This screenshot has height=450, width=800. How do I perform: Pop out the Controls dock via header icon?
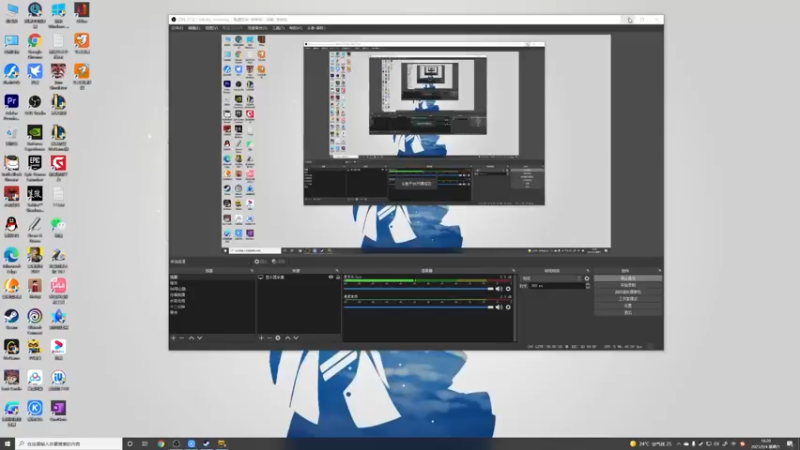coord(659,270)
